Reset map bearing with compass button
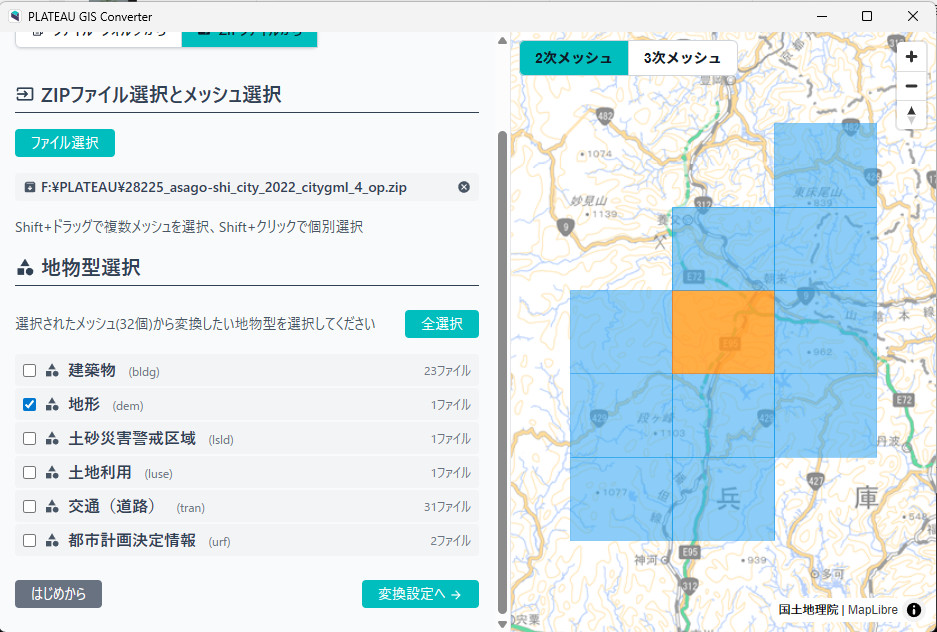 point(911,115)
